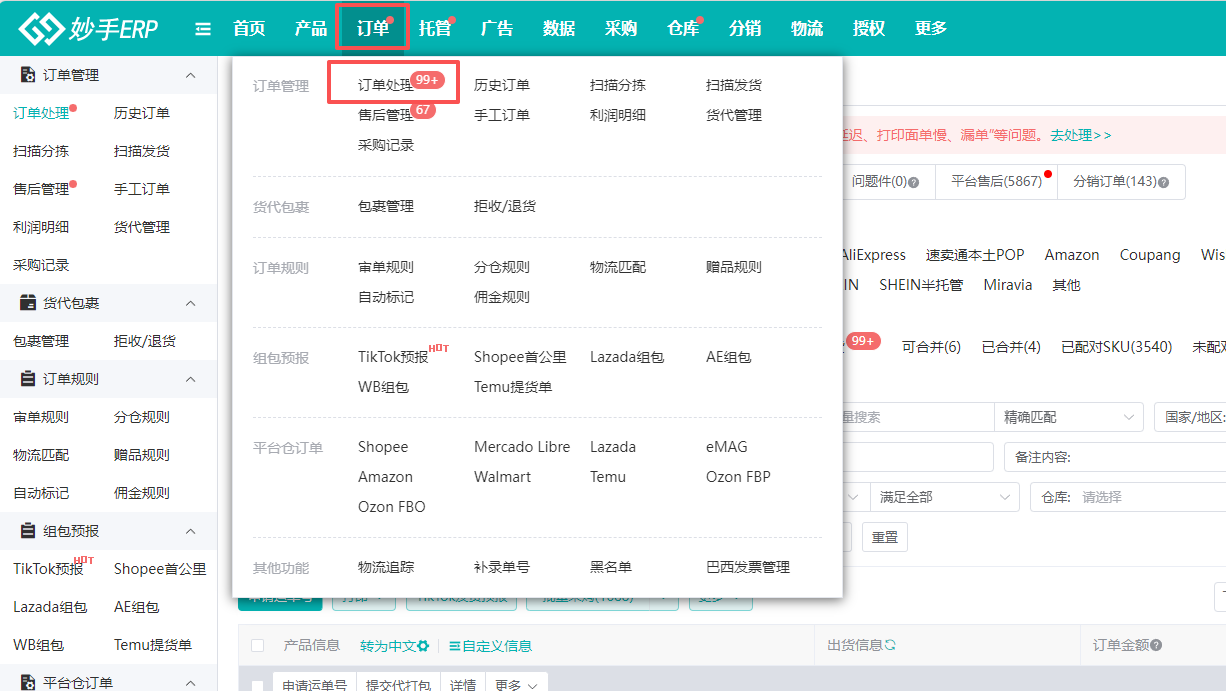
Task: Open the 精确匹配 dropdown
Action: pos(1068,417)
